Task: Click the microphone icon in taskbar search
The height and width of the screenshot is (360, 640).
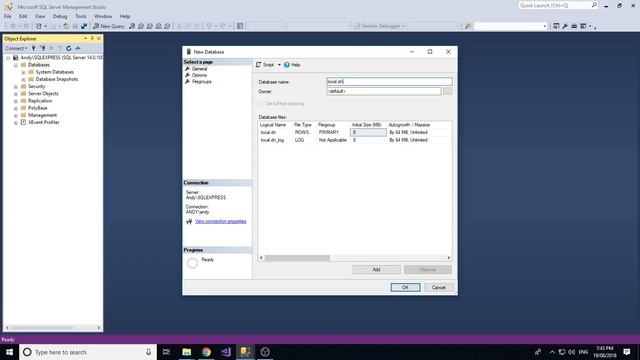Action: [148, 352]
